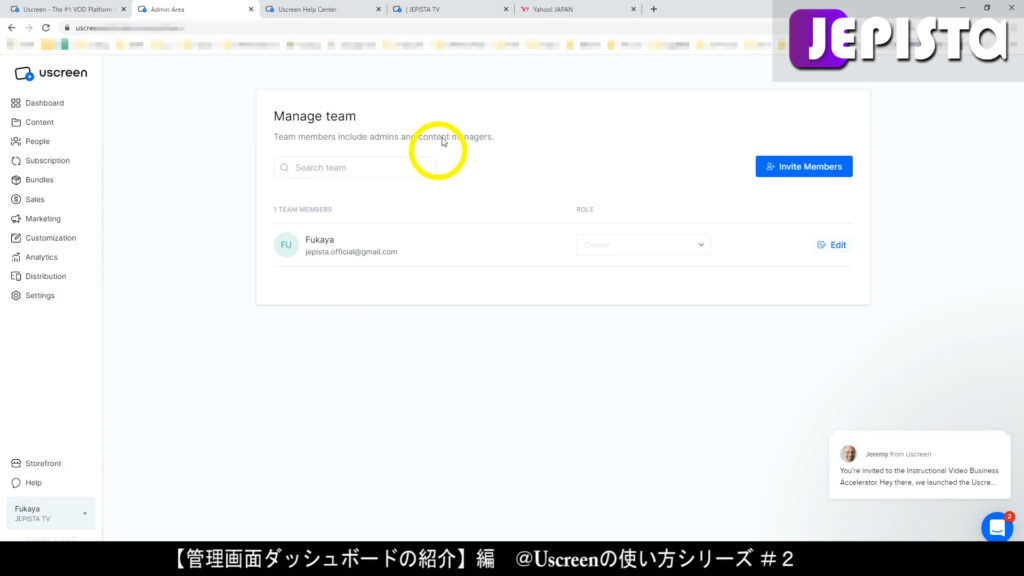Focus the Search team input field
Viewport: 1024px width, 576px height.
355,168
